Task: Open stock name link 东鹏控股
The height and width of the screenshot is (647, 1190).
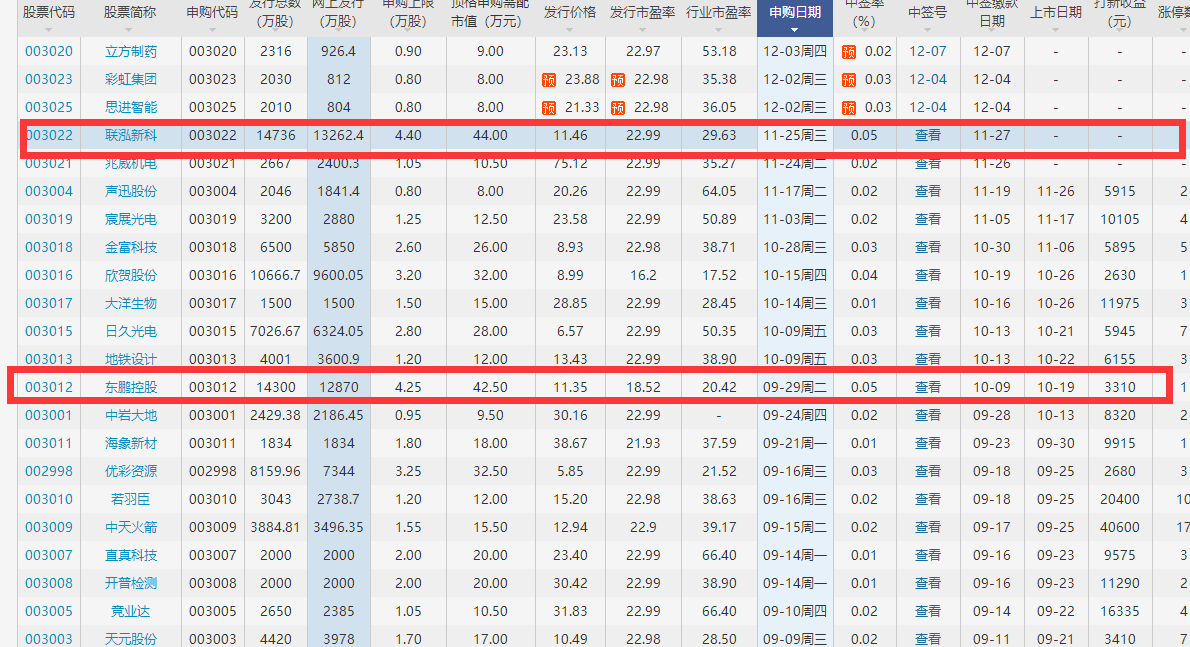Action: click(x=131, y=388)
